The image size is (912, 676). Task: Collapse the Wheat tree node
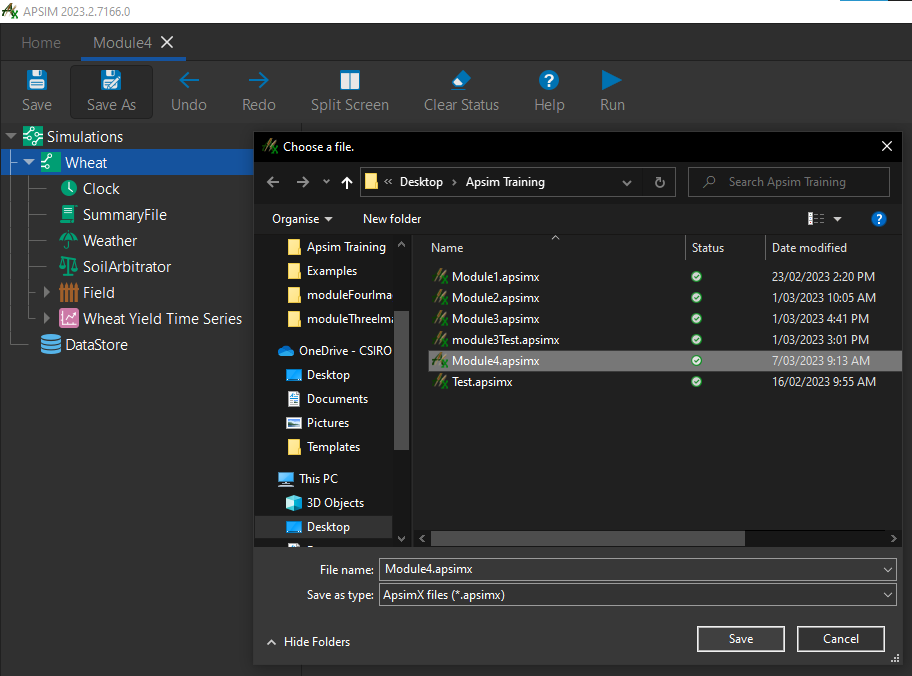click(x=29, y=162)
